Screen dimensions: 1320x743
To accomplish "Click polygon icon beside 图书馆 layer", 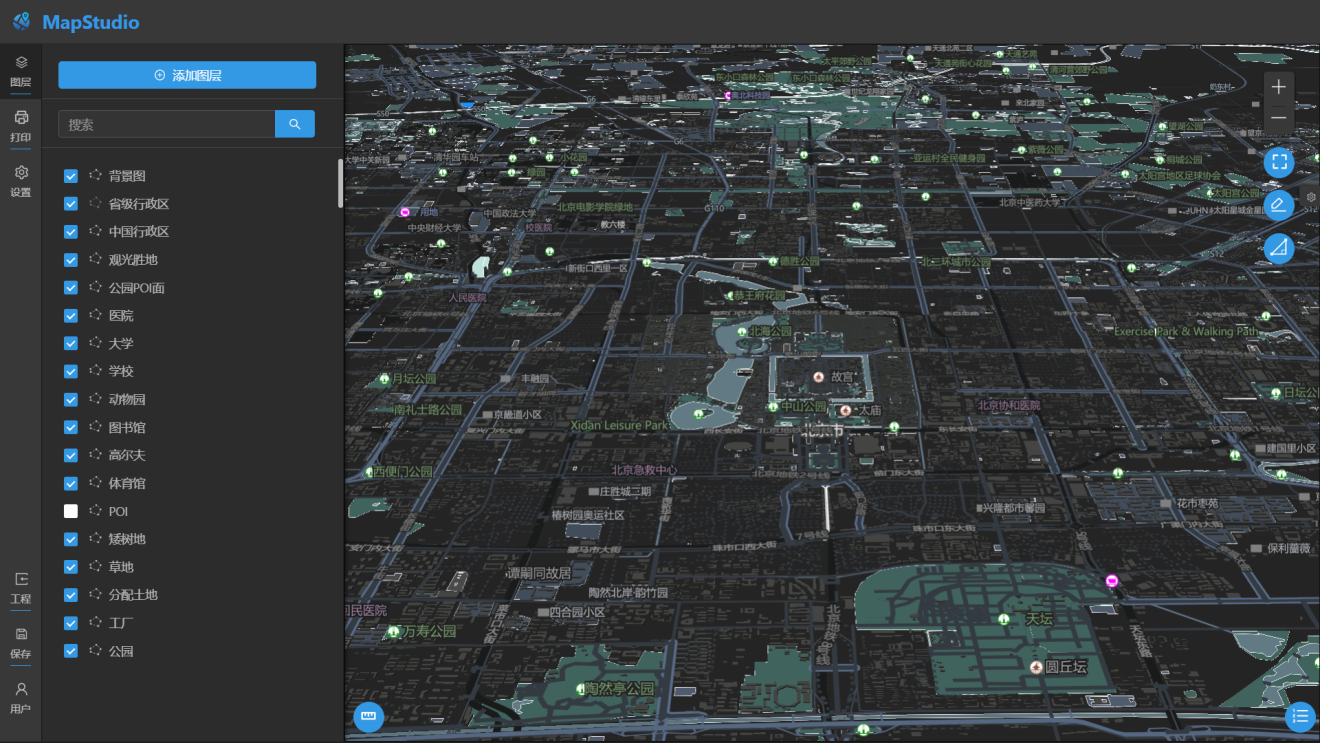I will (96, 428).
